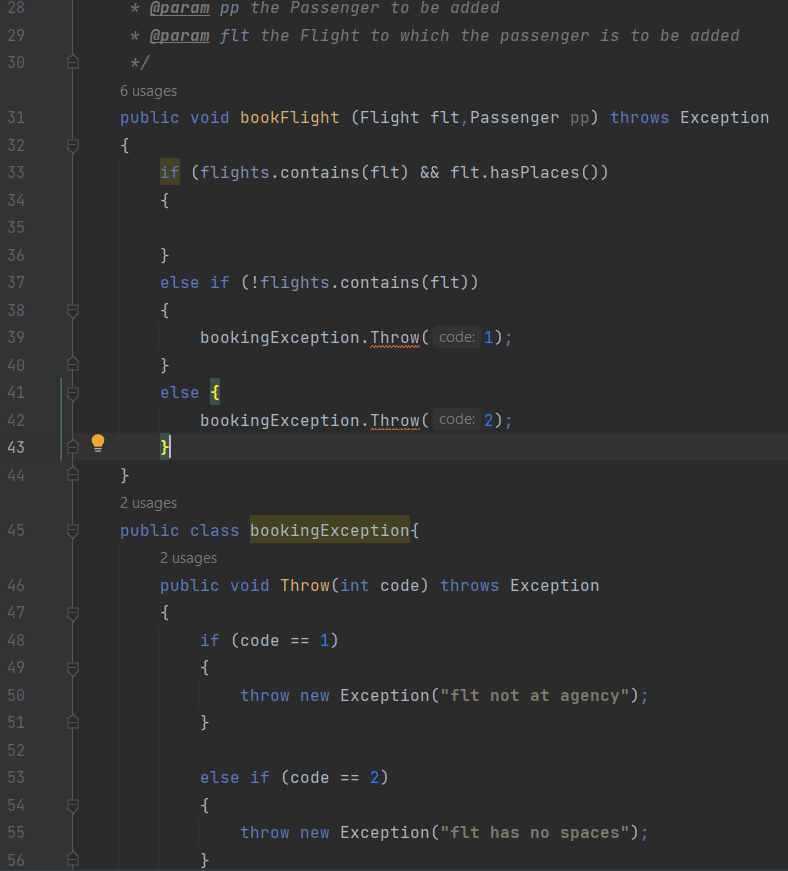This screenshot has width=788, height=871.
Task: Collapse the javadoc comment fold marker on line 30
Action: [73, 62]
